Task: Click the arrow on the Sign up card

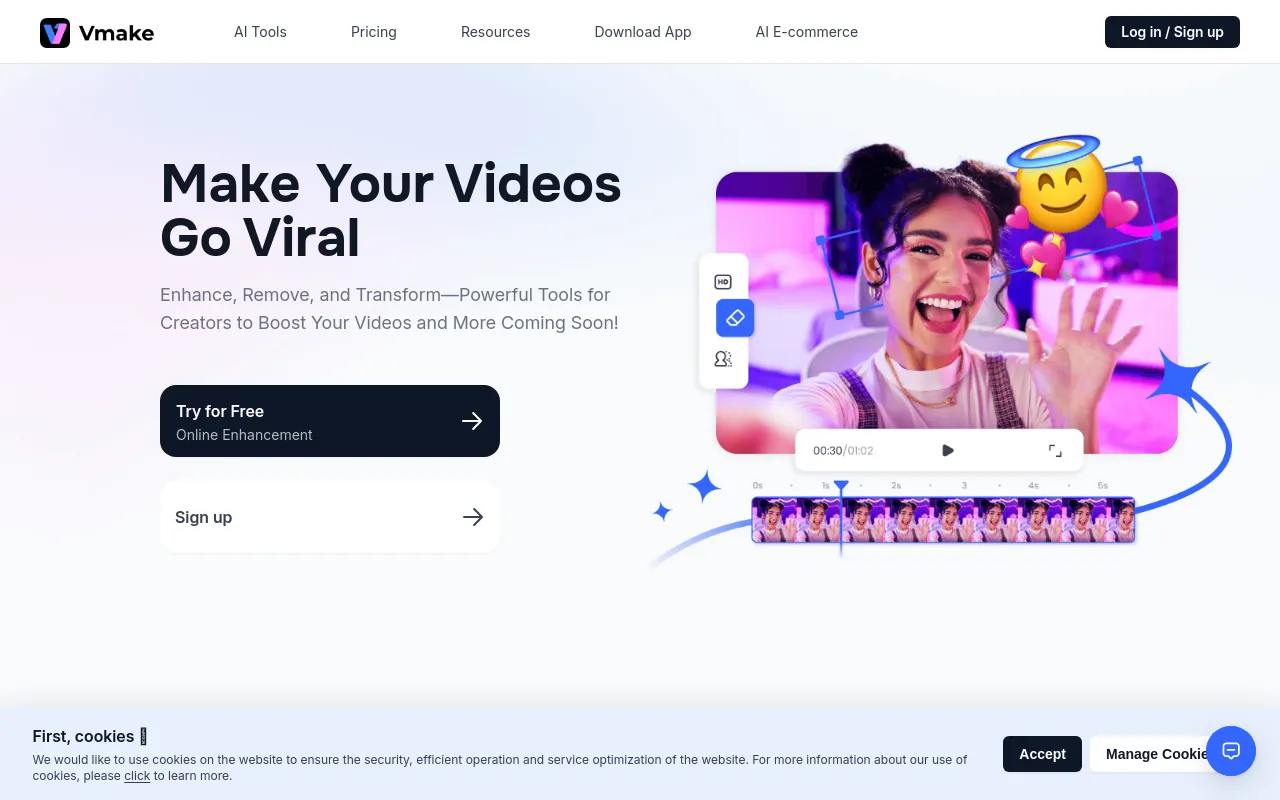Action: pos(473,517)
